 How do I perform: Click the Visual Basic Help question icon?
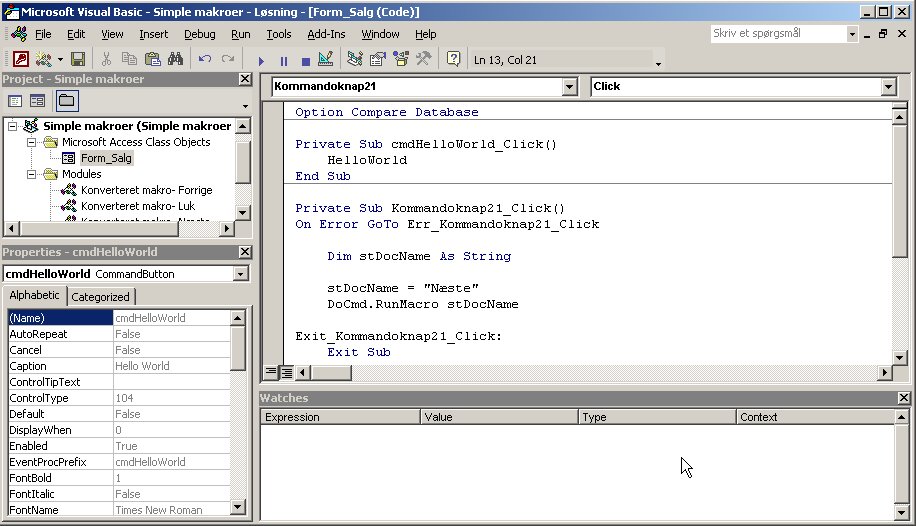pyautogui.click(x=453, y=59)
